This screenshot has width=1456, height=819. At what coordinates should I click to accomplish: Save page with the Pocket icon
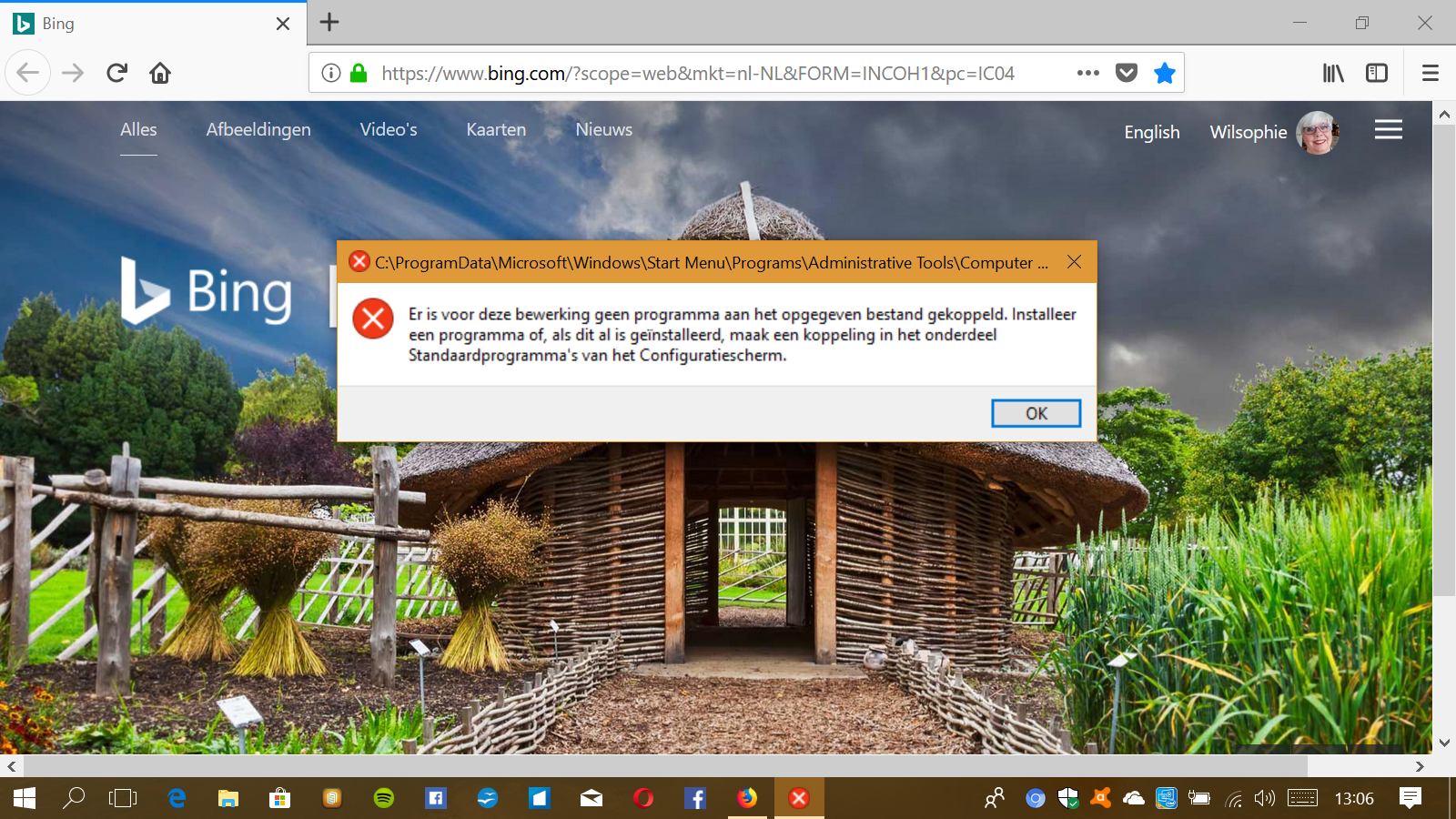coord(1127,73)
